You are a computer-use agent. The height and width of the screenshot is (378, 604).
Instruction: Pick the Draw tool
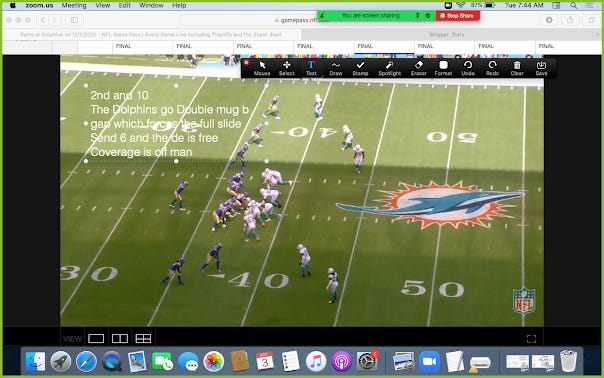pyautogui.click(x=336, y=68)
